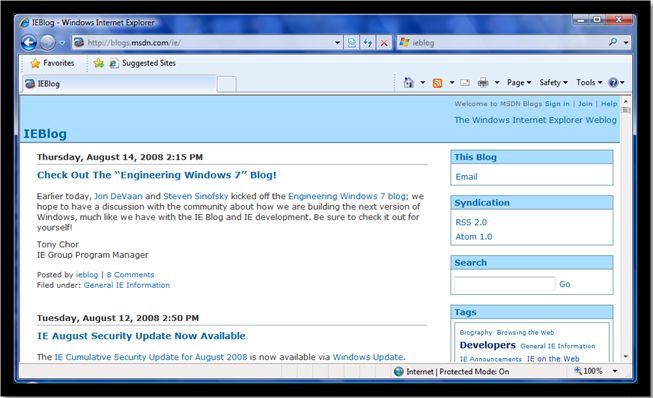
Task: Click IE Announcements tag
Action: coord(491,359)
